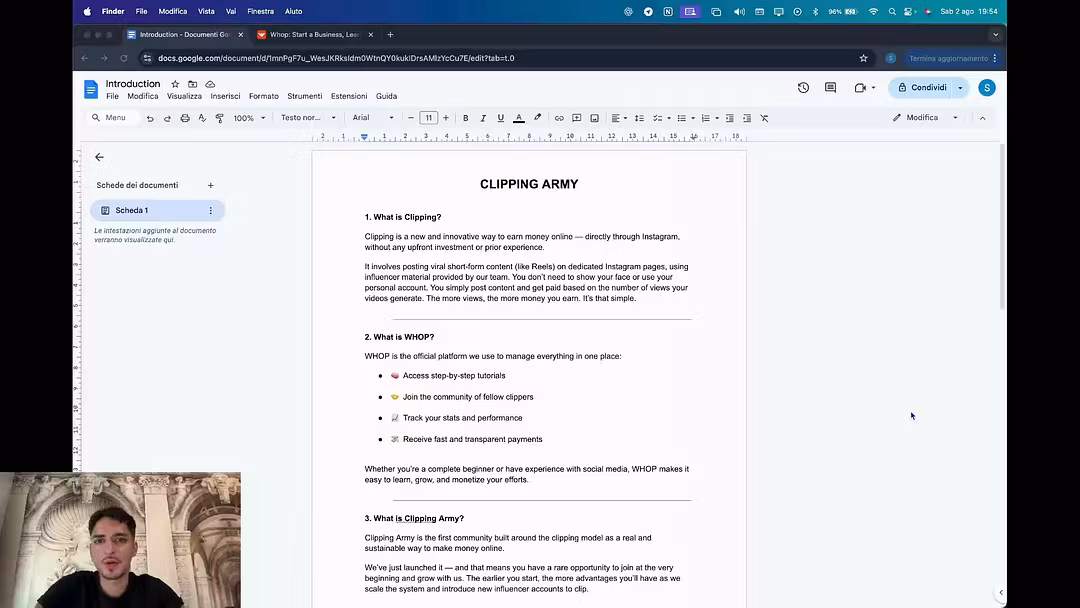
Task: Toggle italic formatting
Action: [483, 118]
